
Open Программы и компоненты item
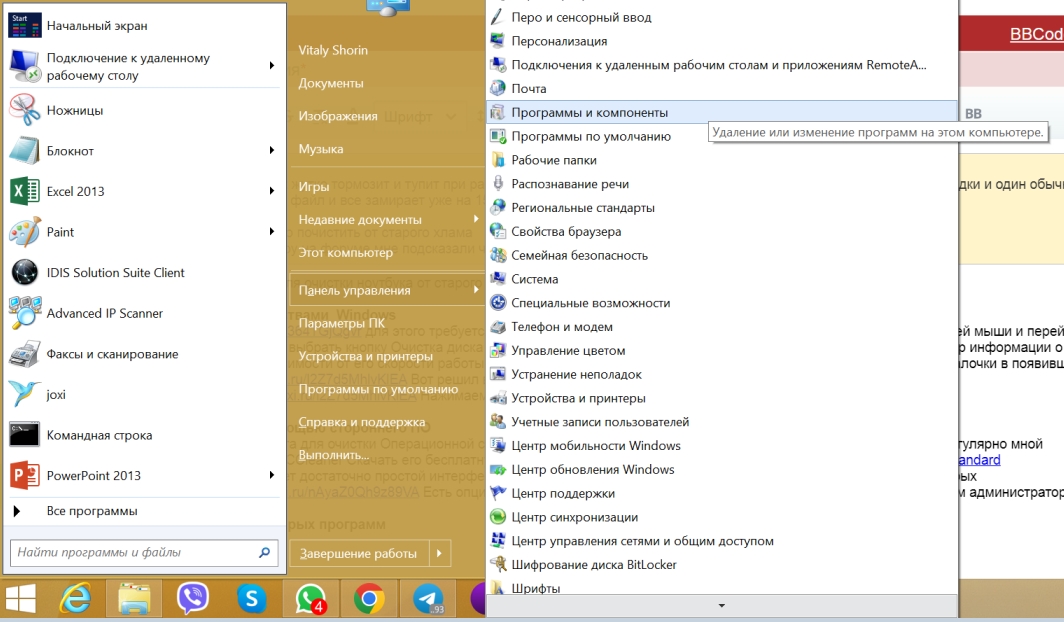tap(589, 113)
